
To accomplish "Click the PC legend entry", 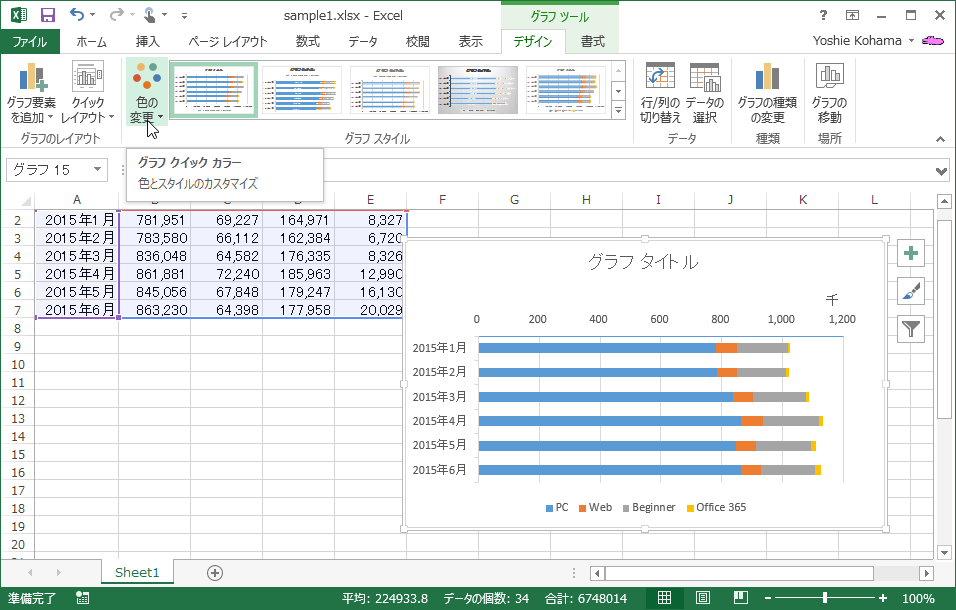I will coord(557,508).
